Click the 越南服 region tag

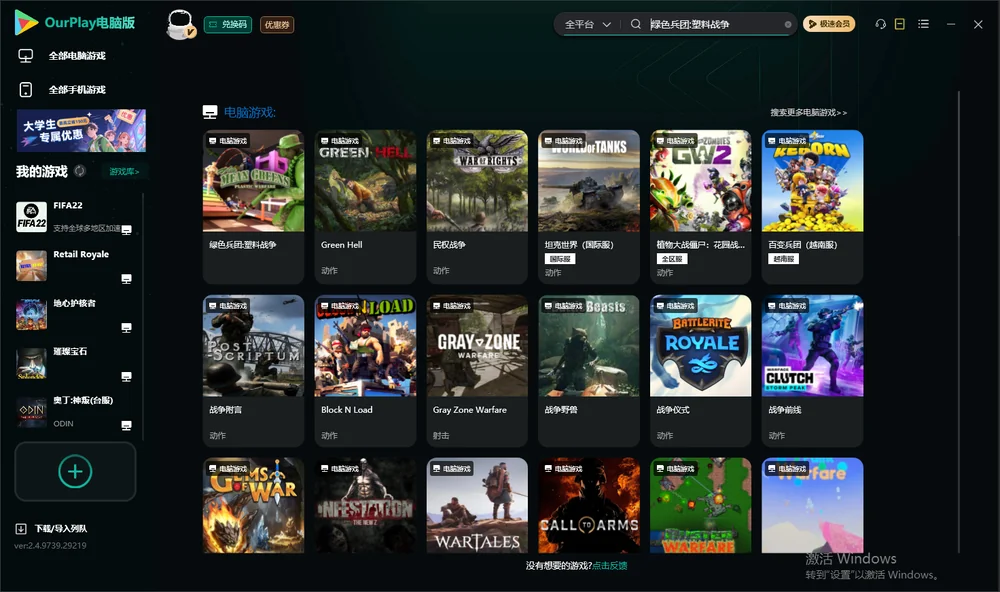pos(783,259)
